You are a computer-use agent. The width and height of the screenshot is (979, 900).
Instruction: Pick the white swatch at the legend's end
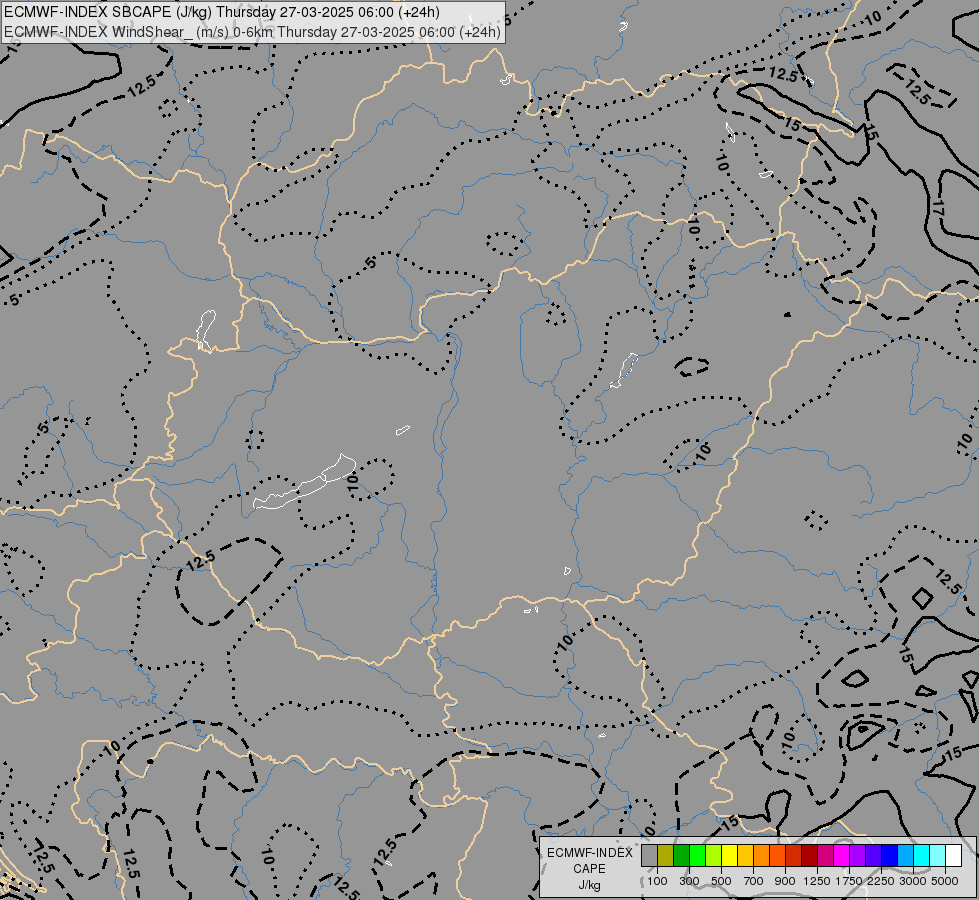click(953, 856)
